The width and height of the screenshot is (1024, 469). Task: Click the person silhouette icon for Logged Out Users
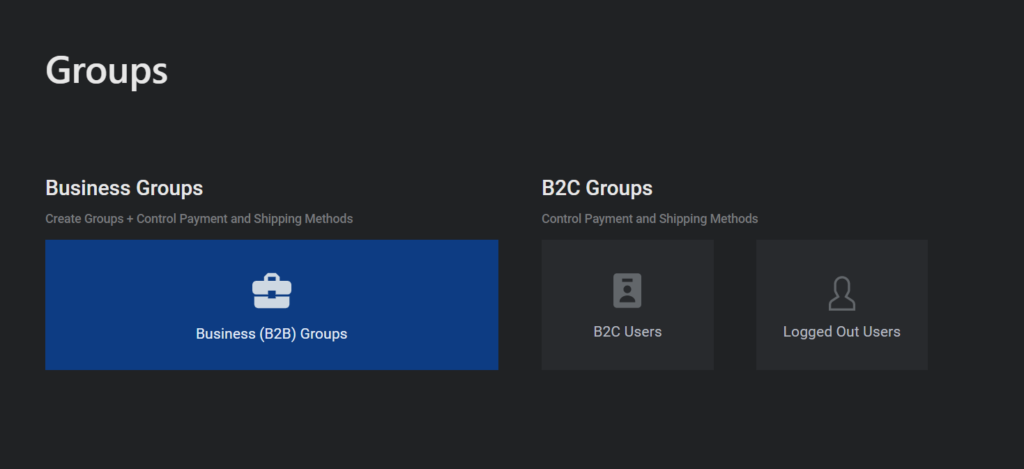tap(842, 293)
